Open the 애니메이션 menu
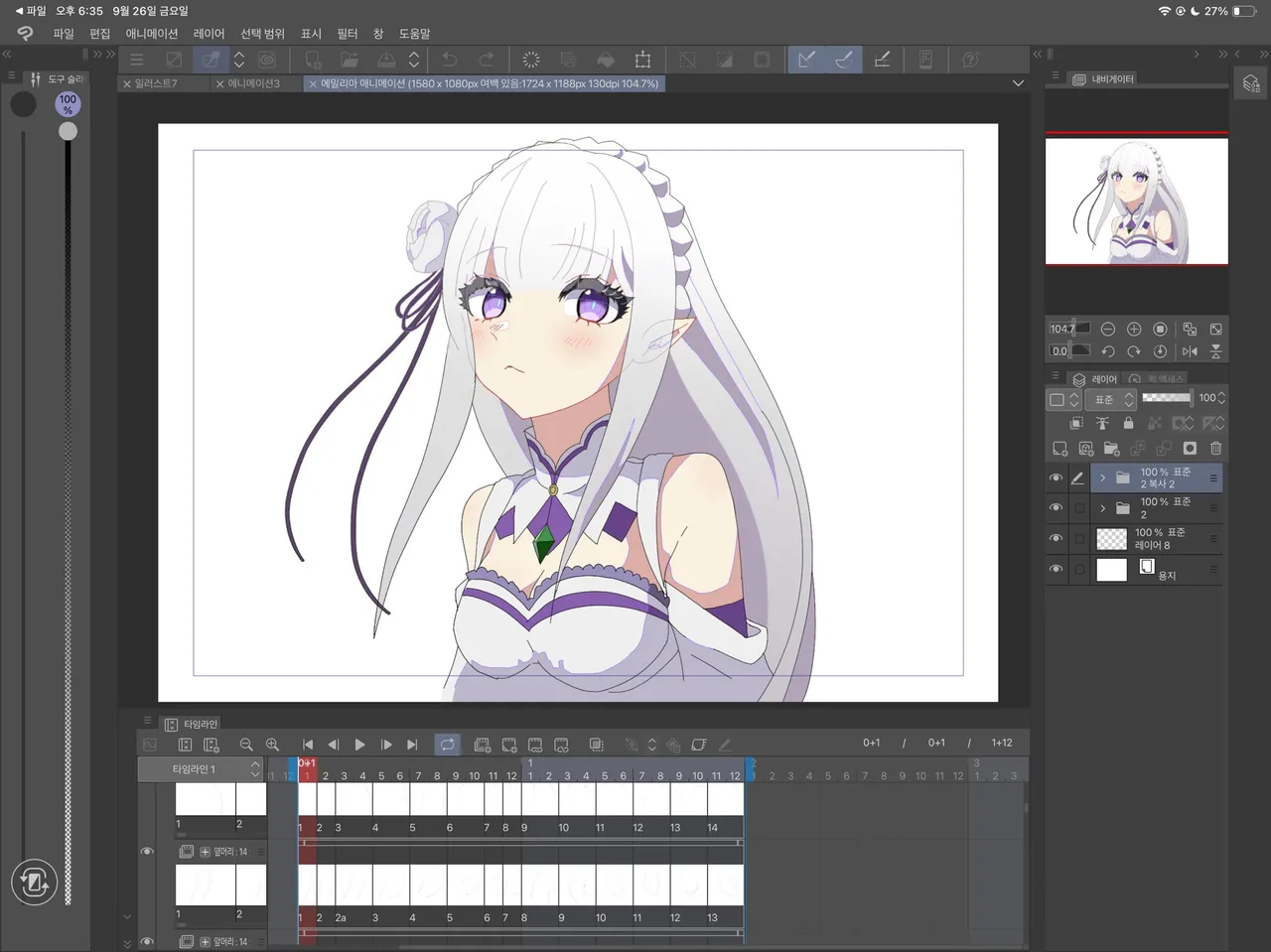The image size is (1271, 952). tap(151, 33)
